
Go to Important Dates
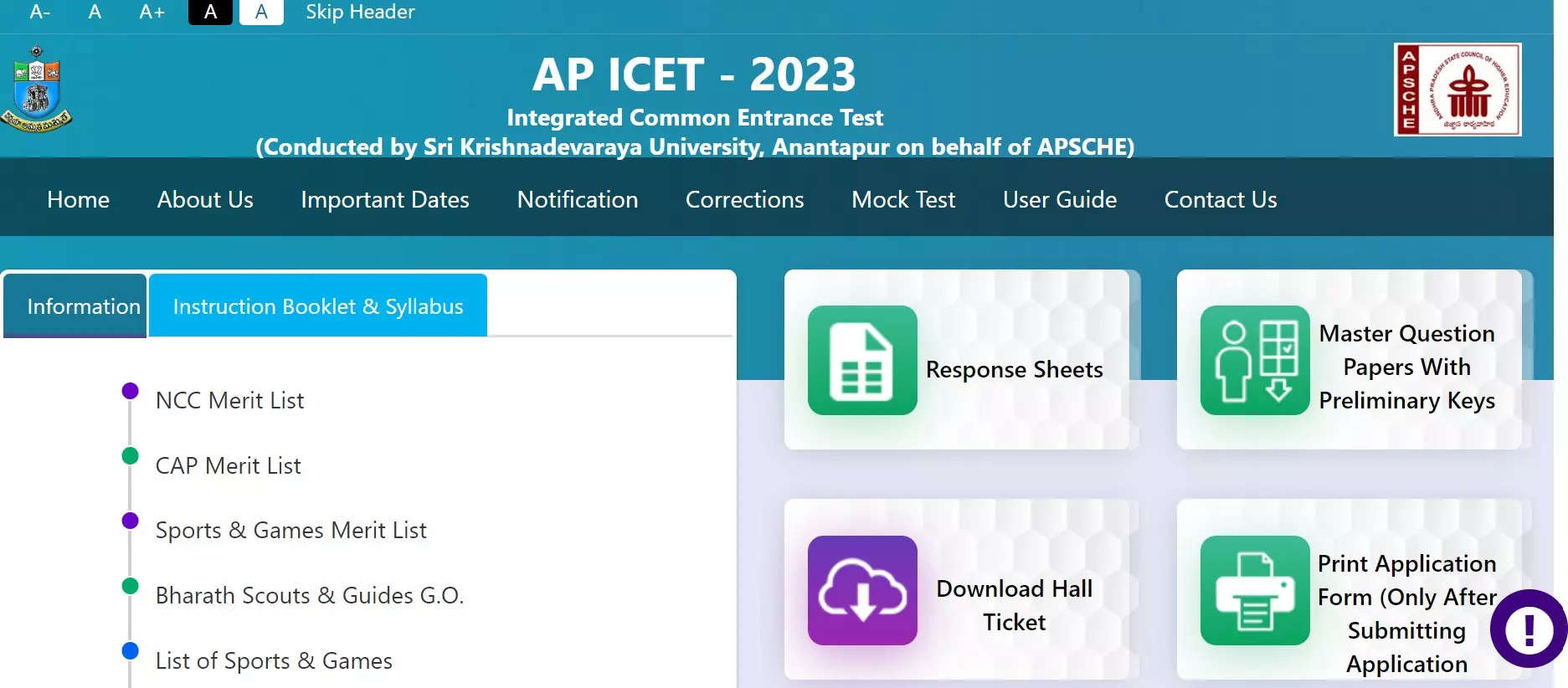385,199
